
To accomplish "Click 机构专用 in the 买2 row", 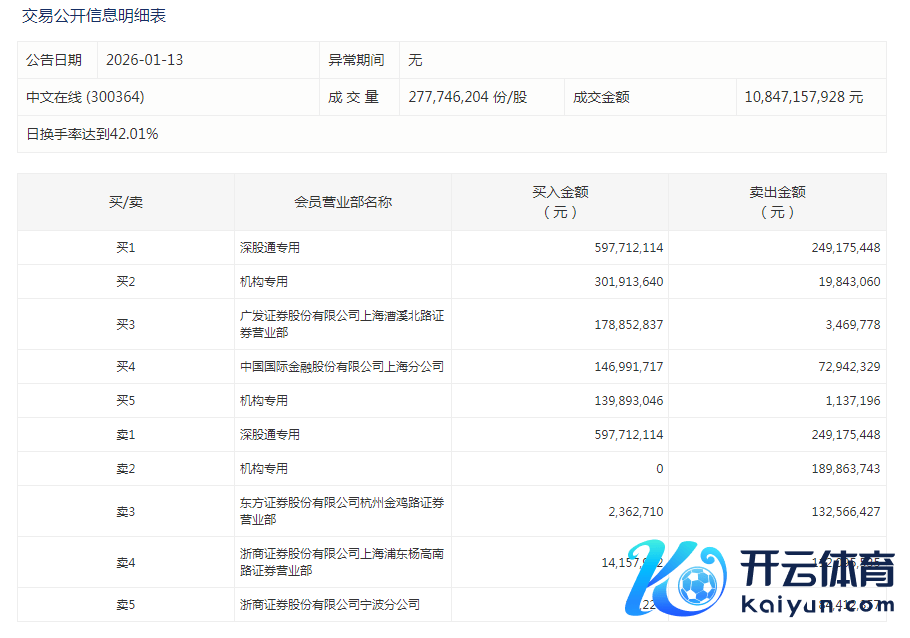I will pyautogui.click(x=264, y=281).
